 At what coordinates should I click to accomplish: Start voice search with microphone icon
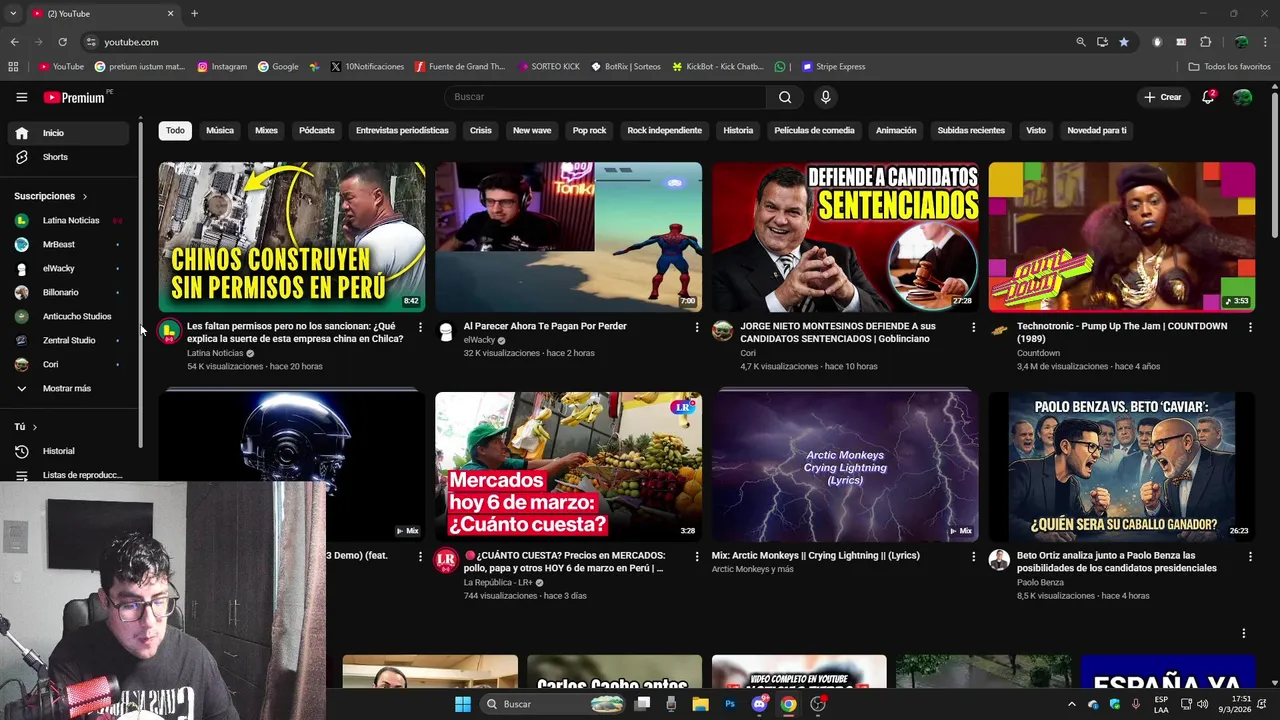coord(825,97)
